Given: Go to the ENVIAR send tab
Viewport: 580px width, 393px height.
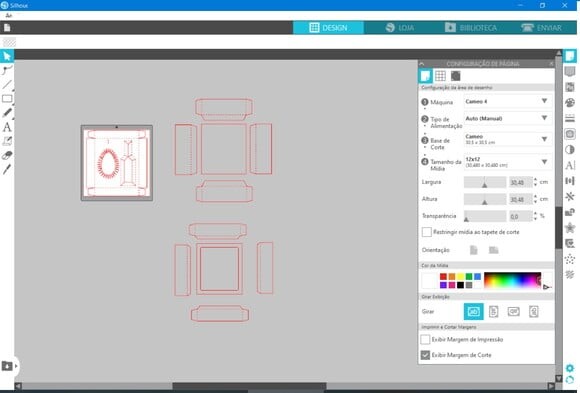Looking at the screenshot, I should tap(542, 28).
